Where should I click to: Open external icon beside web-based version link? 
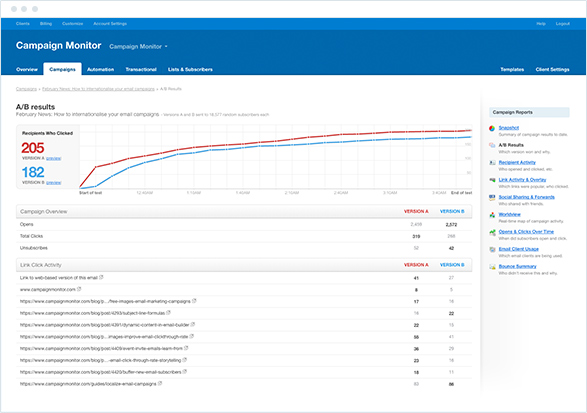click(101, 277)
